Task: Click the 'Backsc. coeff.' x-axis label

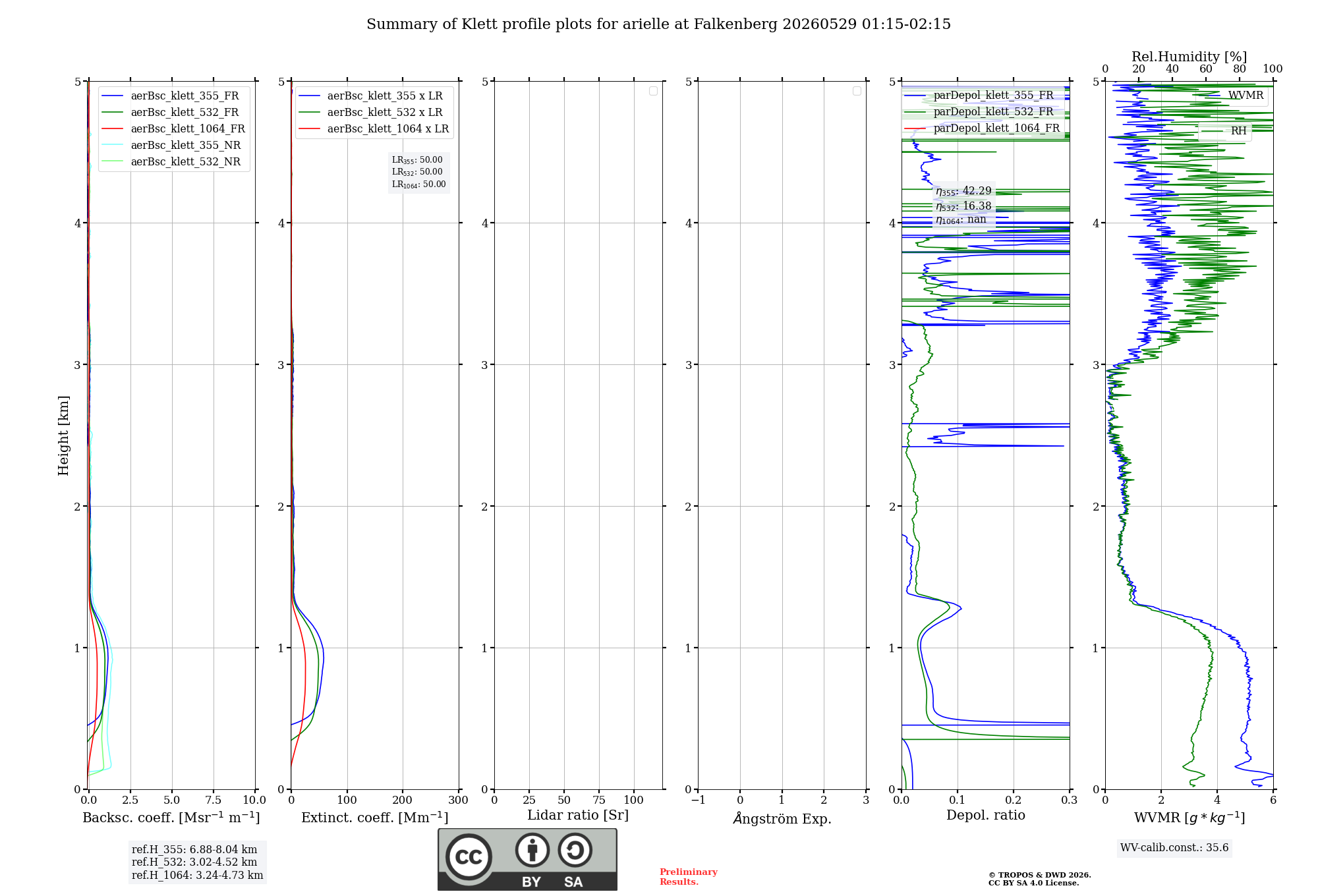Action: (x=171, y=818)
